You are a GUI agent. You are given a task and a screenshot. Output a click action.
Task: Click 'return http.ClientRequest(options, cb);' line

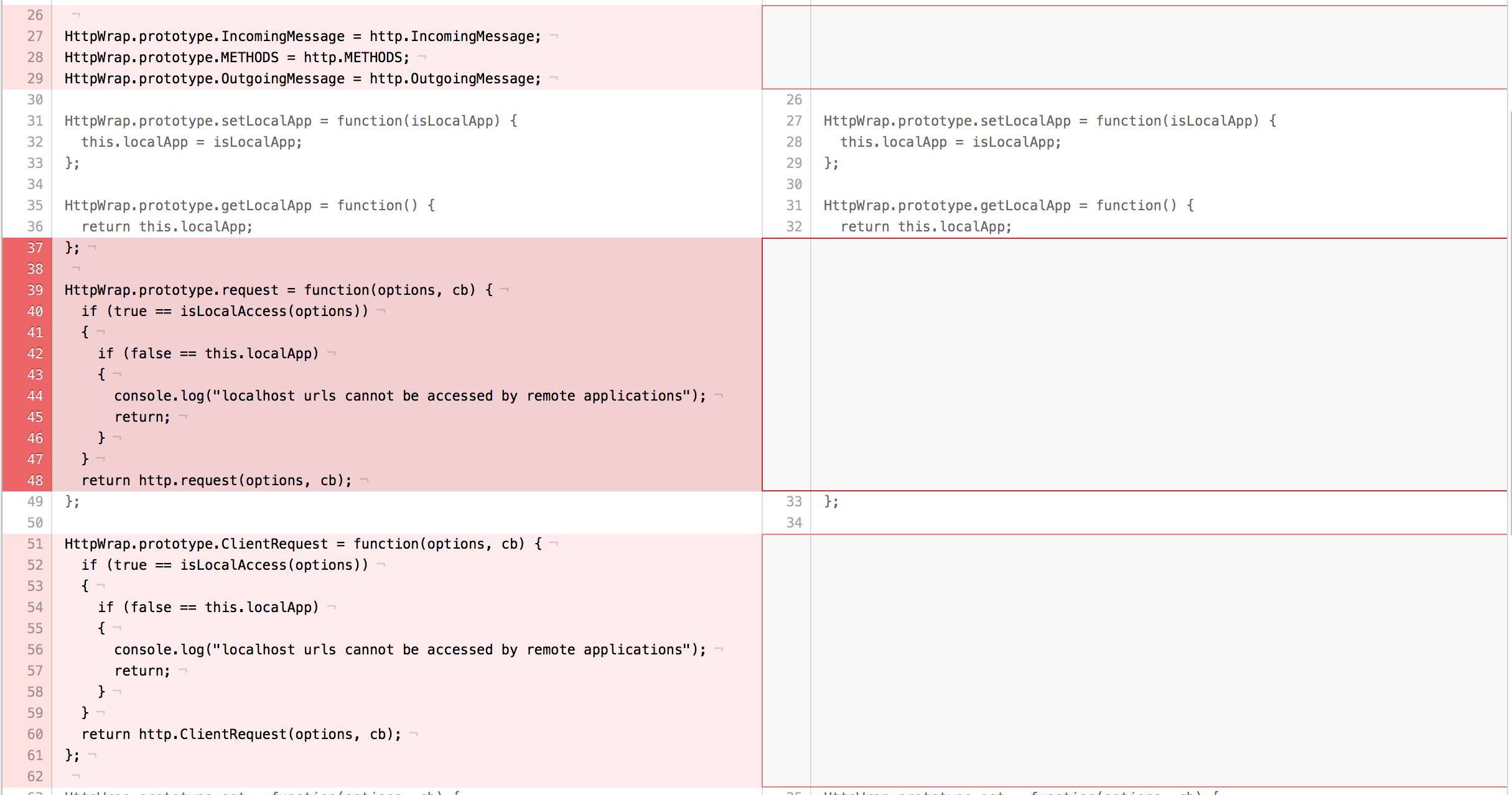(241, 734)
